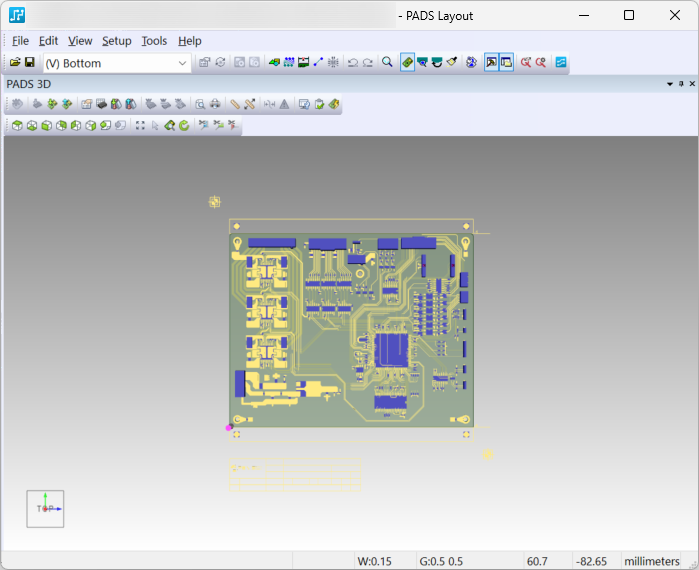Click the PADS Router link icon
Screen dimensions: 699x570
click(x=561, y=62)
